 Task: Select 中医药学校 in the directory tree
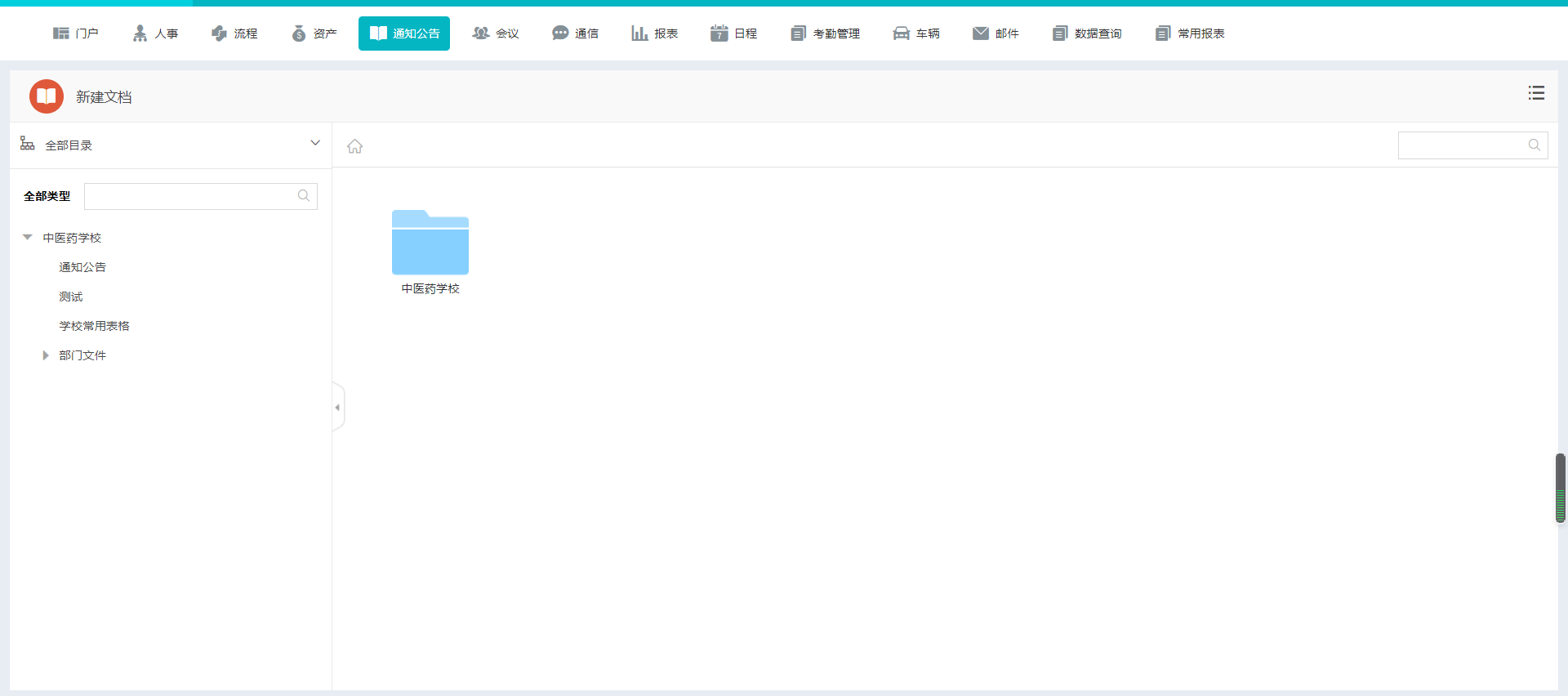(x=72, y=238)
